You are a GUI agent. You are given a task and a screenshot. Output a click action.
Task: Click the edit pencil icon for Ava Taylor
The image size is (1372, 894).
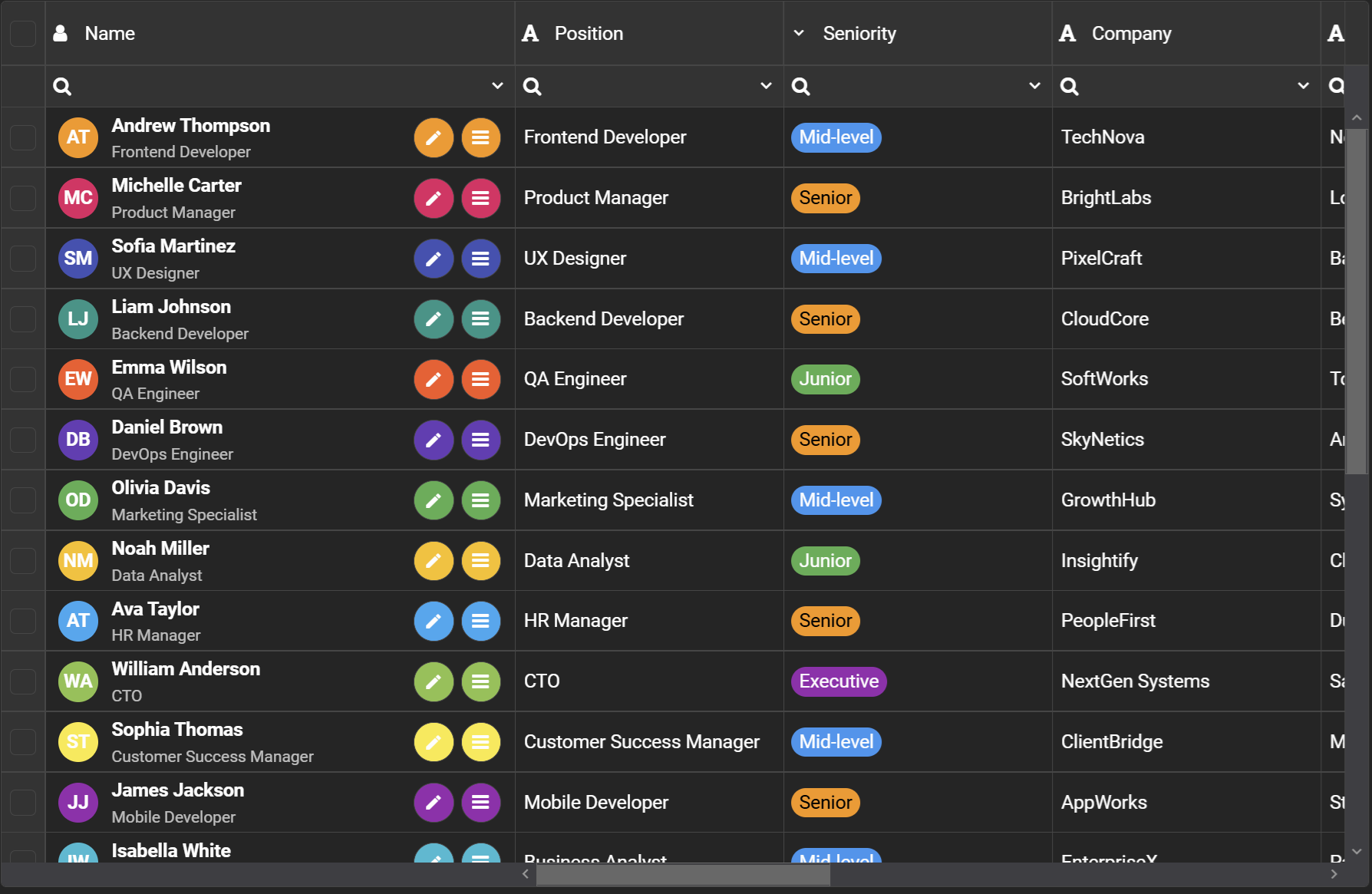(434, 621)
